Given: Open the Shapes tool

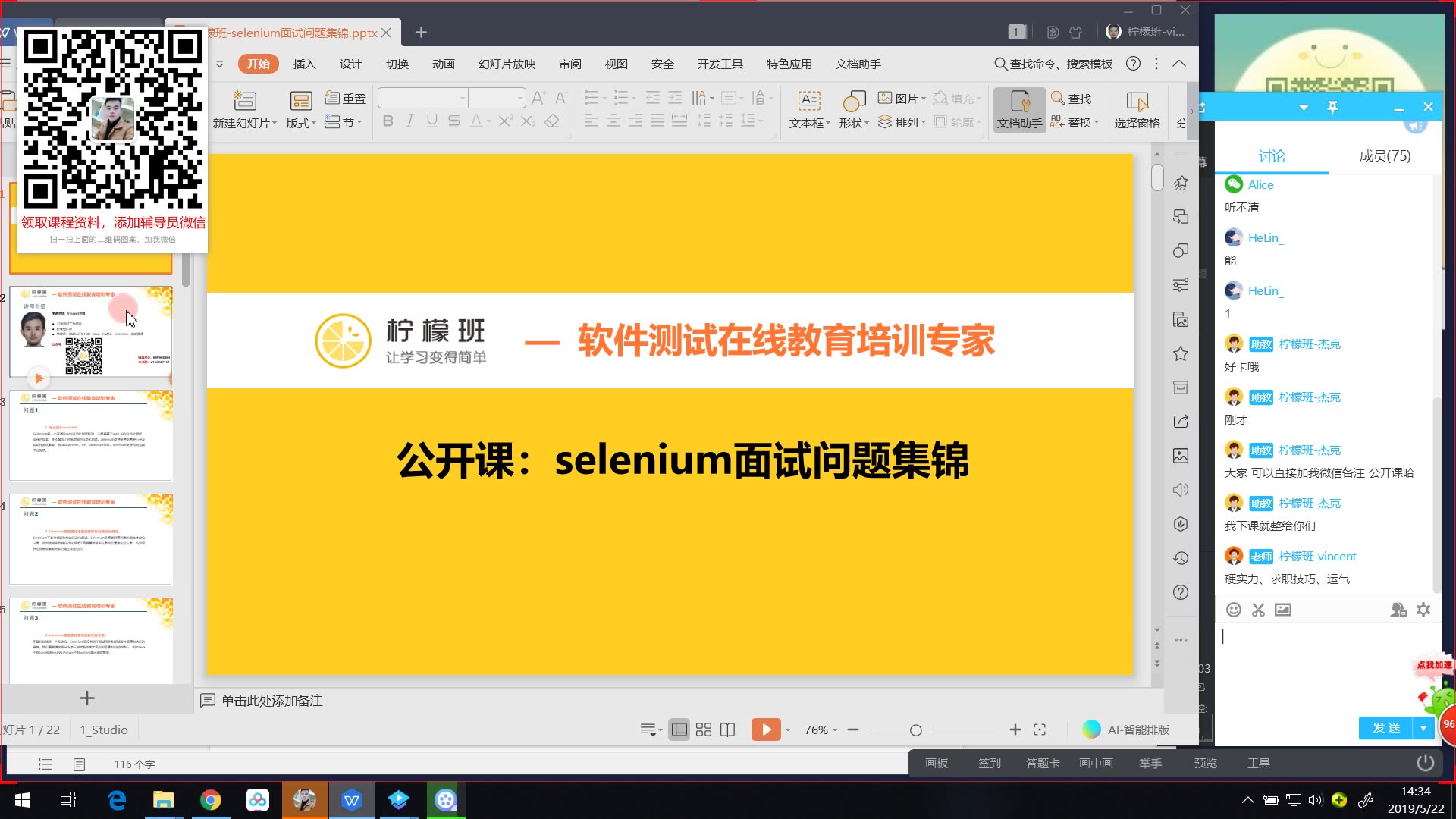Looking at the screenshot, I should (x=854, y=101).
